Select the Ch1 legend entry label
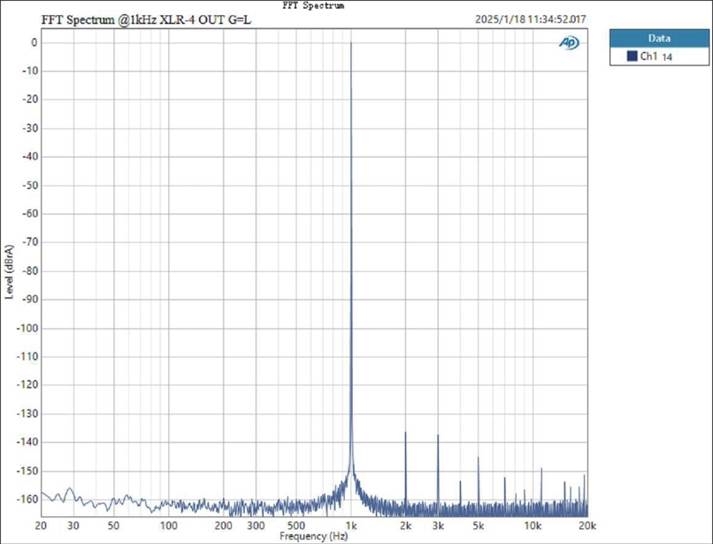713x544 pixels. coord(648,56)
